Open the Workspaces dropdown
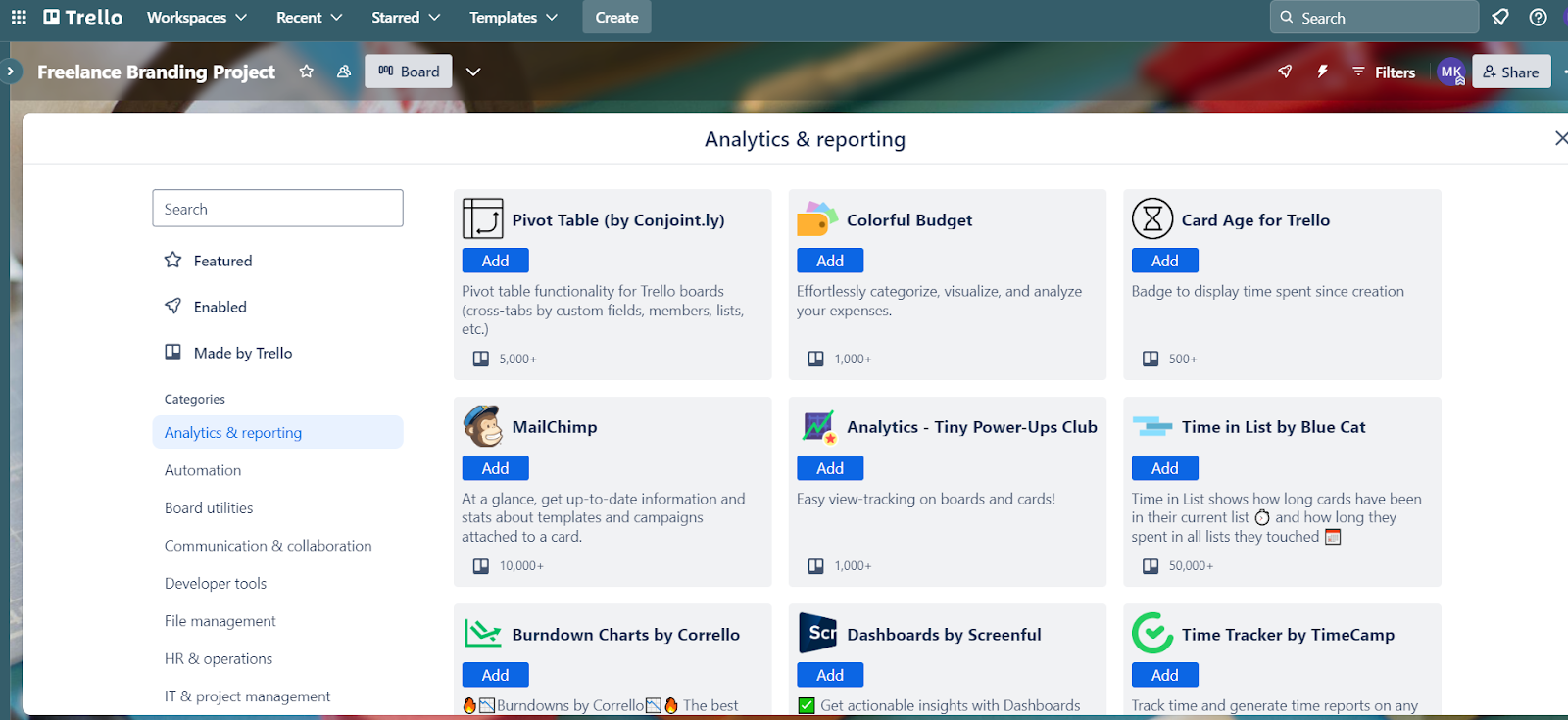 [196, 17]
